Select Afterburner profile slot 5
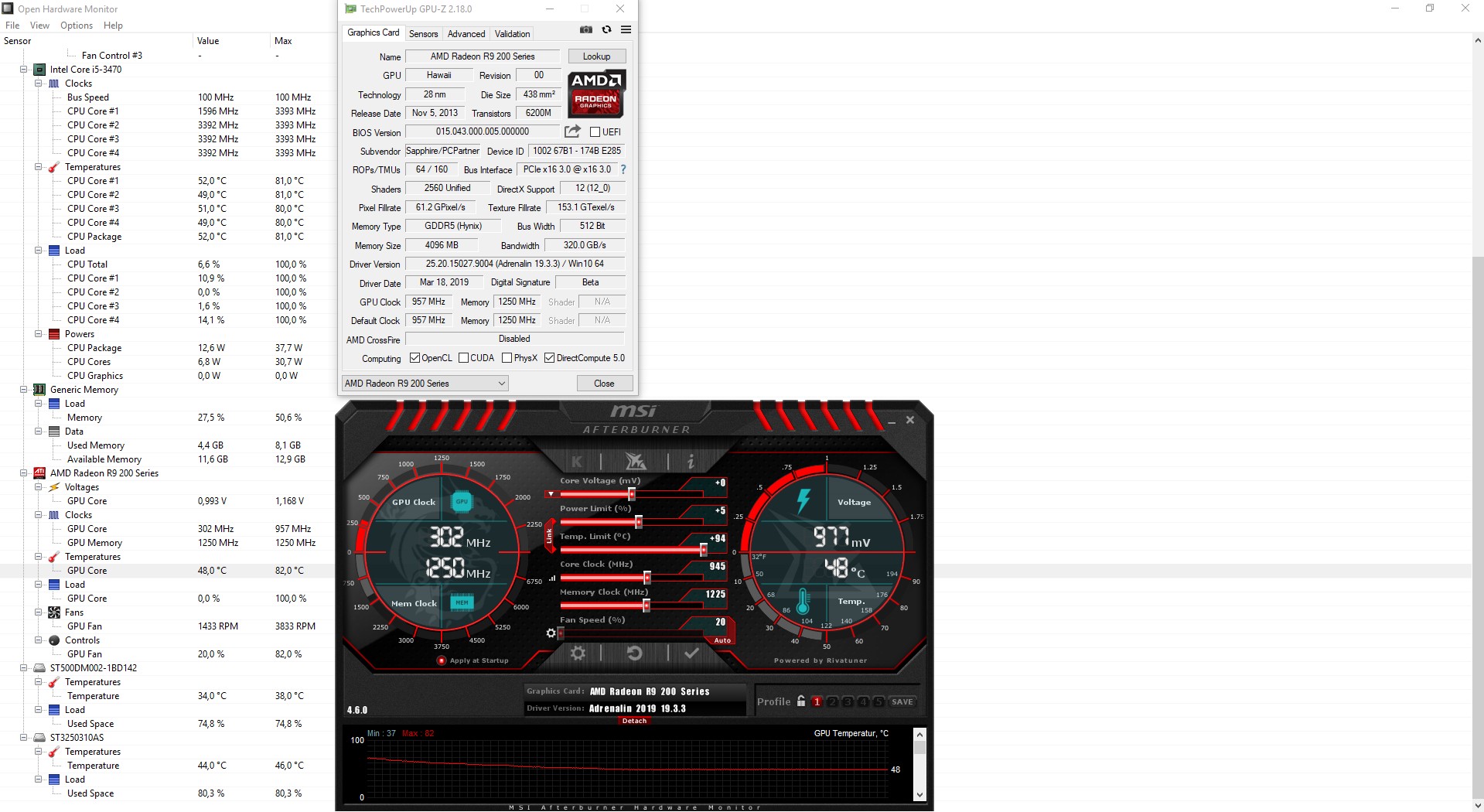 coord(878,701)
